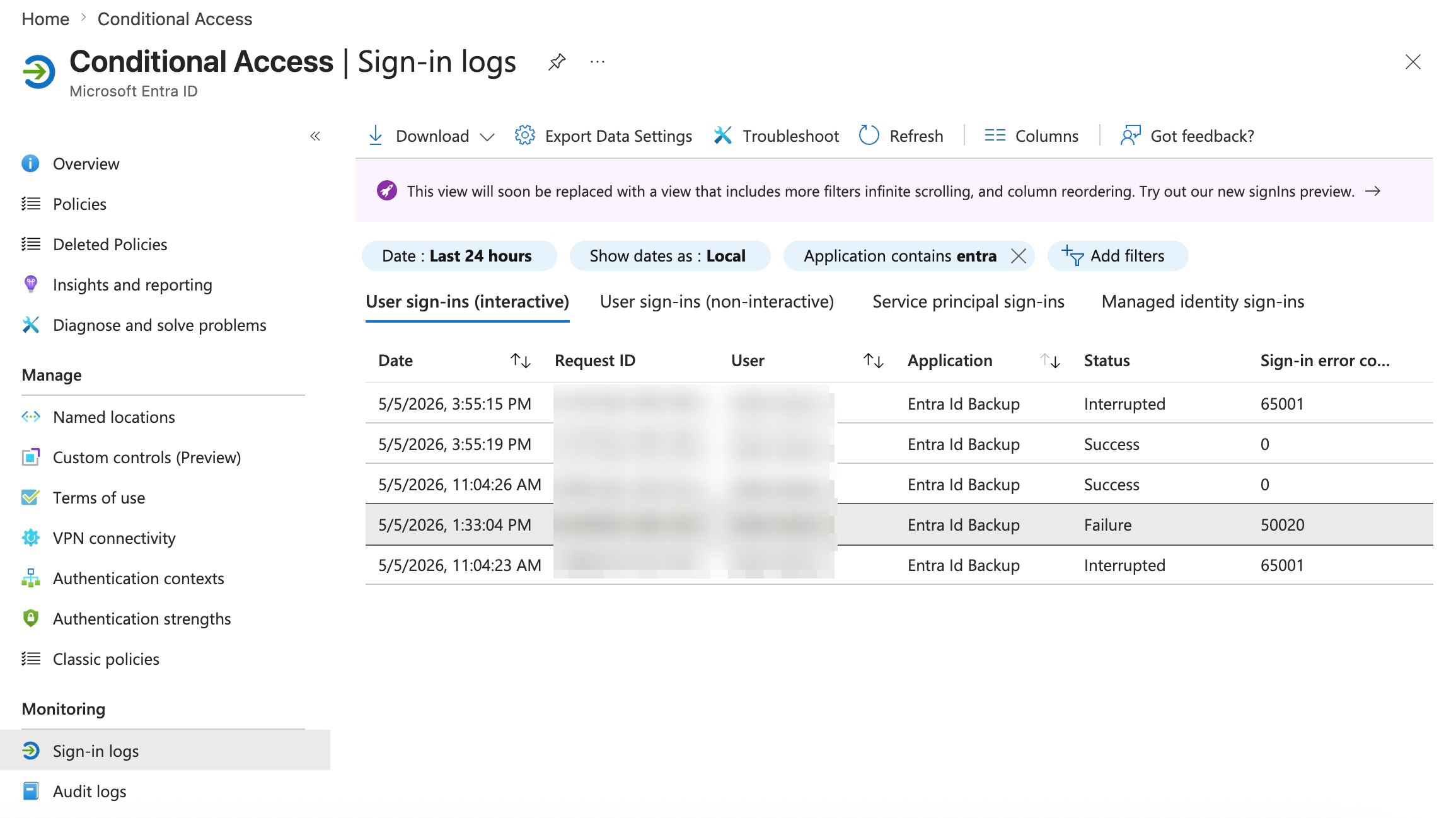The width and height of the screenshot is (1456, 818).
Task: Click the Terms of use checkmark icon
Action: coord(30,497)
